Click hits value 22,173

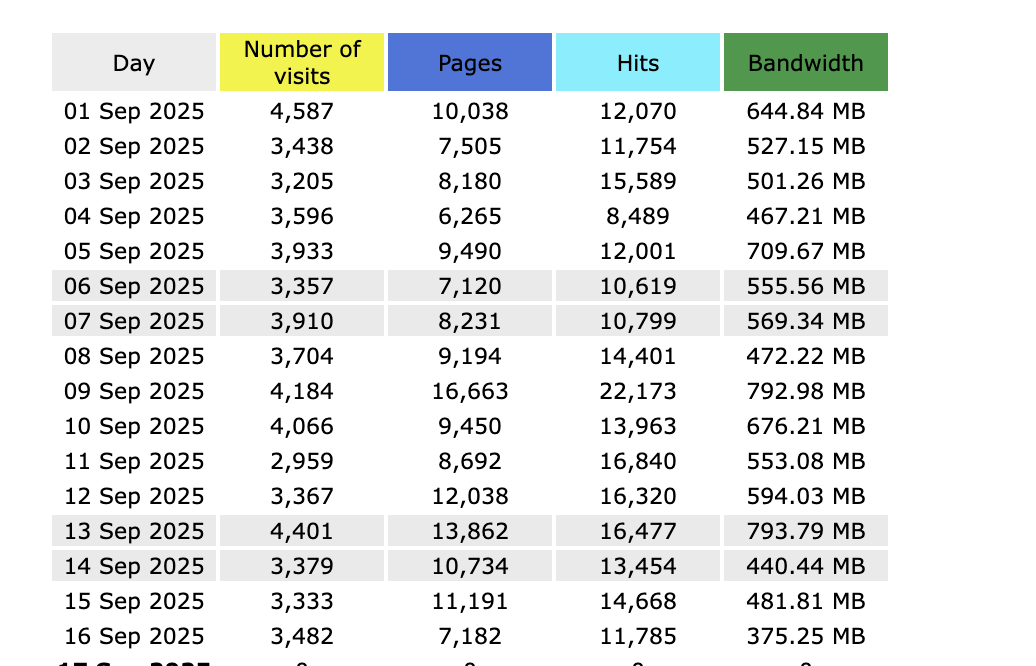[638, 391]
